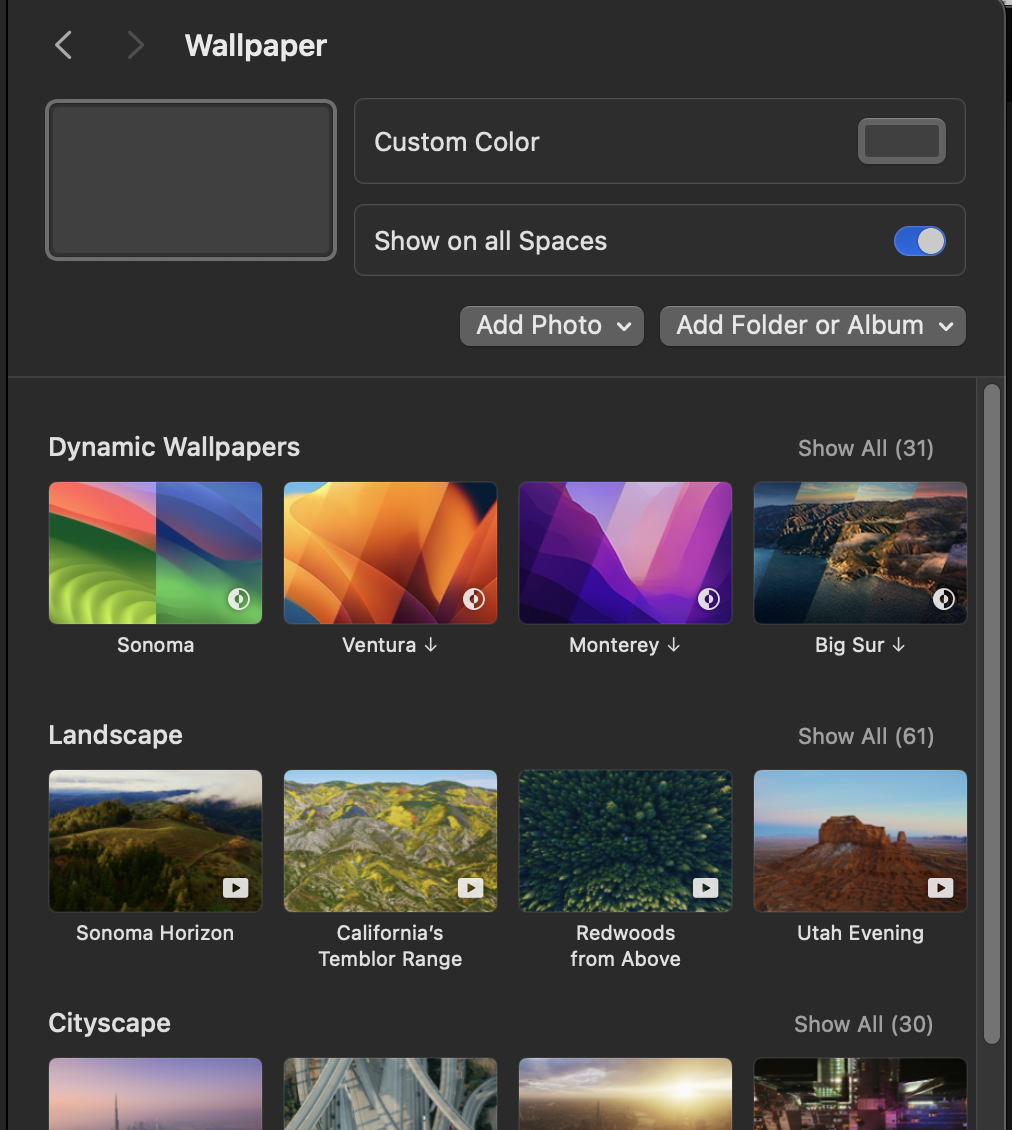Click the Monterey name label

coord(614,645)
